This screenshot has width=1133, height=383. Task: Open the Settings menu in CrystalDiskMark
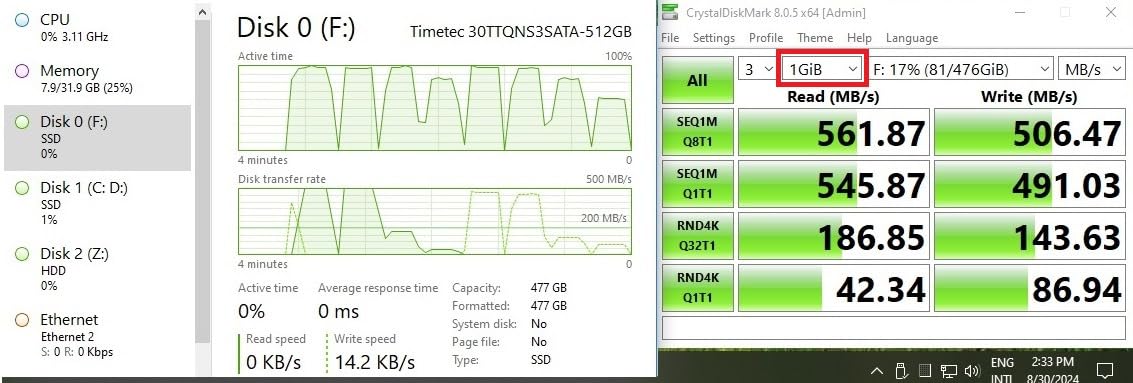coord(713,38)
